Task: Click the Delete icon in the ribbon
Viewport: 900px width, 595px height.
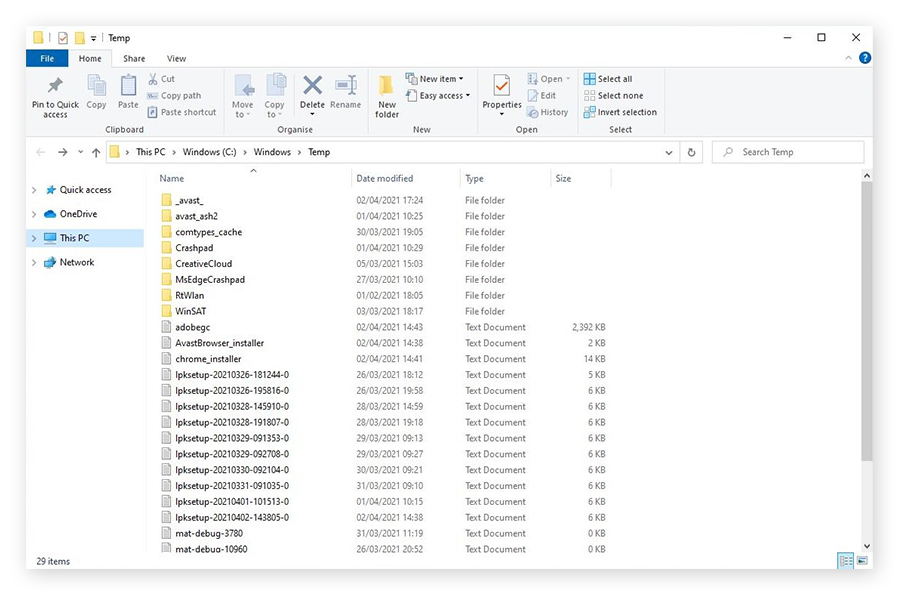Action: pyautogui.click(x=312, y=87)
